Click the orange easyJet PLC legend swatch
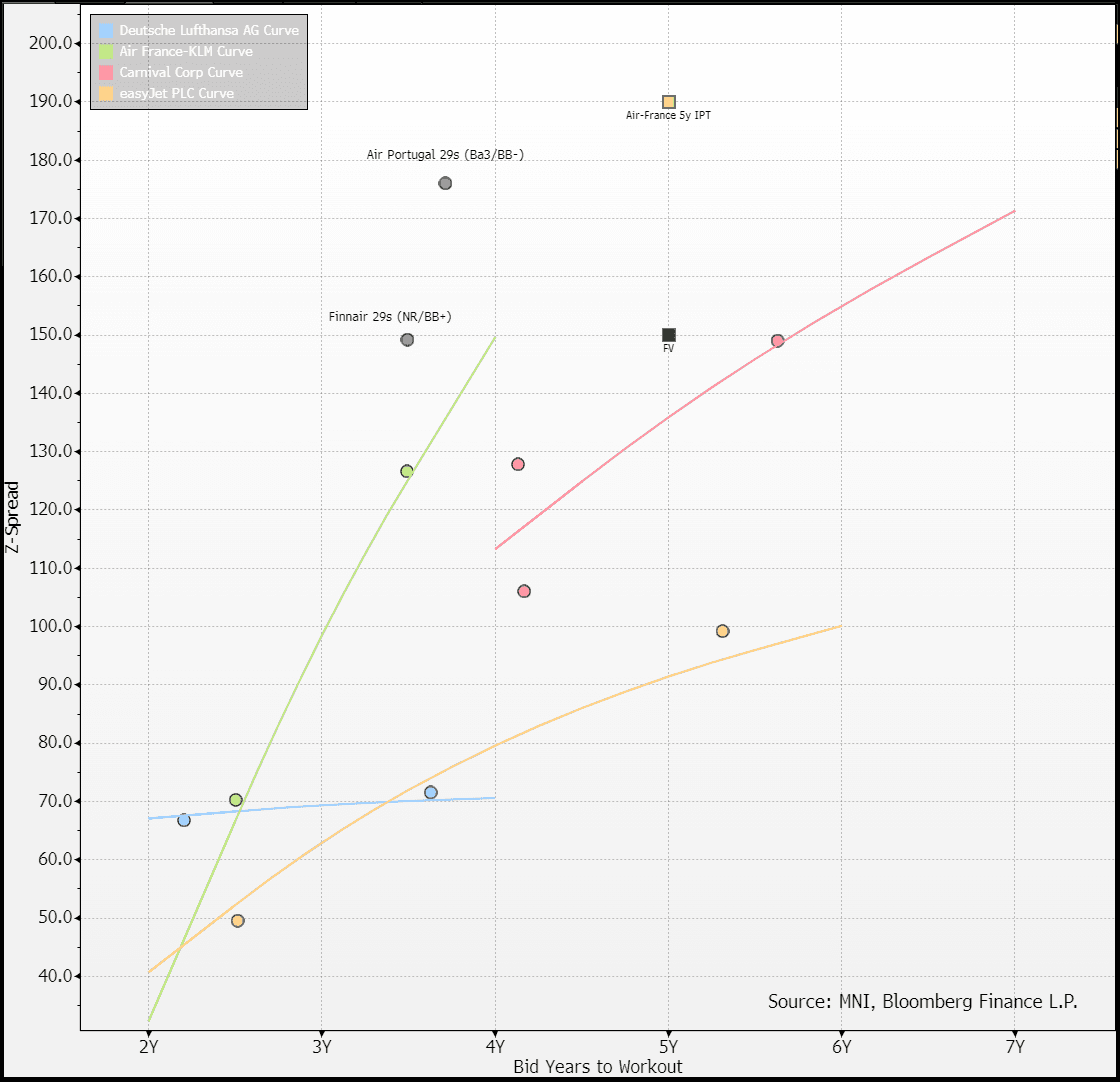 click(x=106, y=94)
